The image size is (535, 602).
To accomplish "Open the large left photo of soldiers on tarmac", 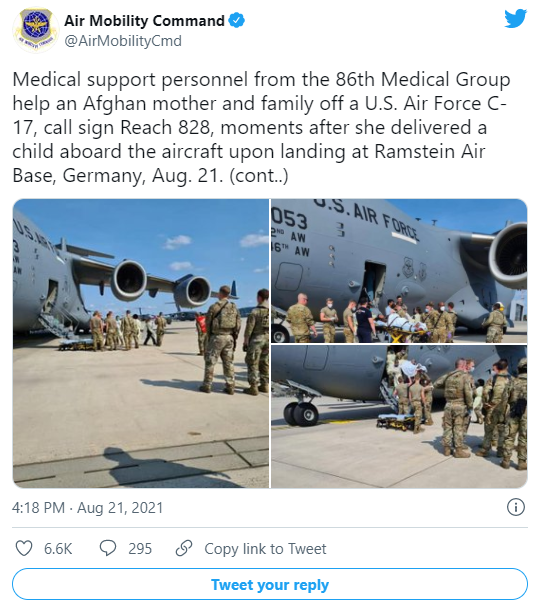I will pyautogui.click(x=141, y=343).
